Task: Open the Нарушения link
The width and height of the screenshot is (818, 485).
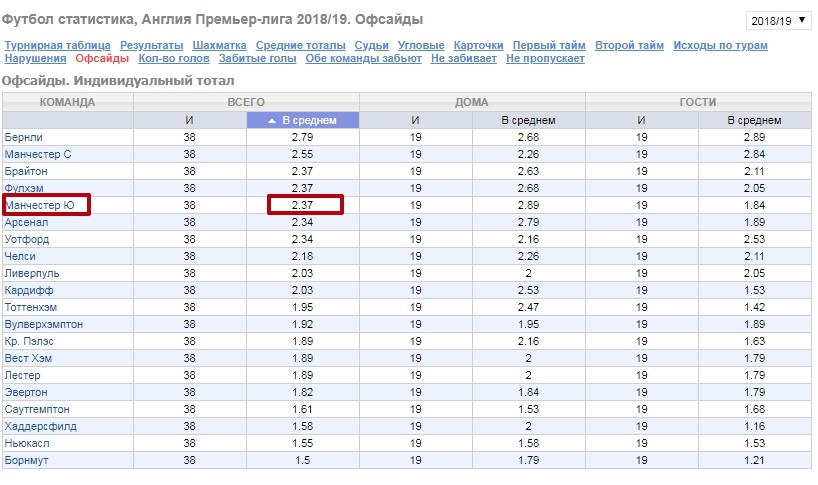Action: [x=35, y=58]
